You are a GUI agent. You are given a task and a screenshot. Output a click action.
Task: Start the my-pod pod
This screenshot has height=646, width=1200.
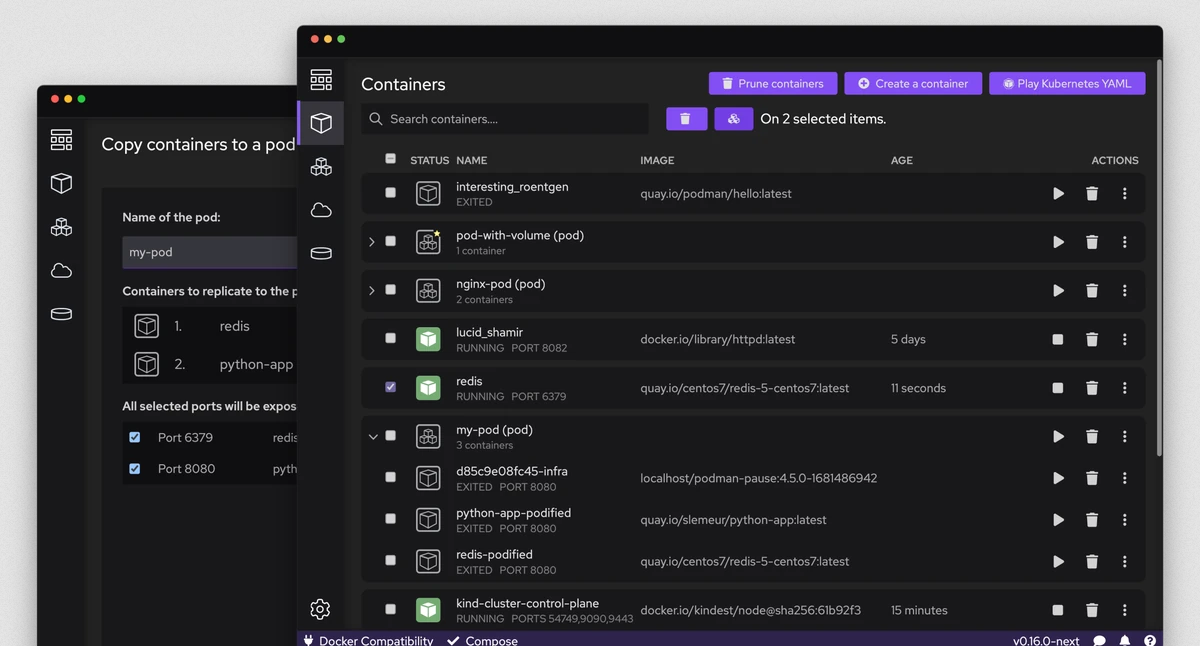coord(1058,437)
